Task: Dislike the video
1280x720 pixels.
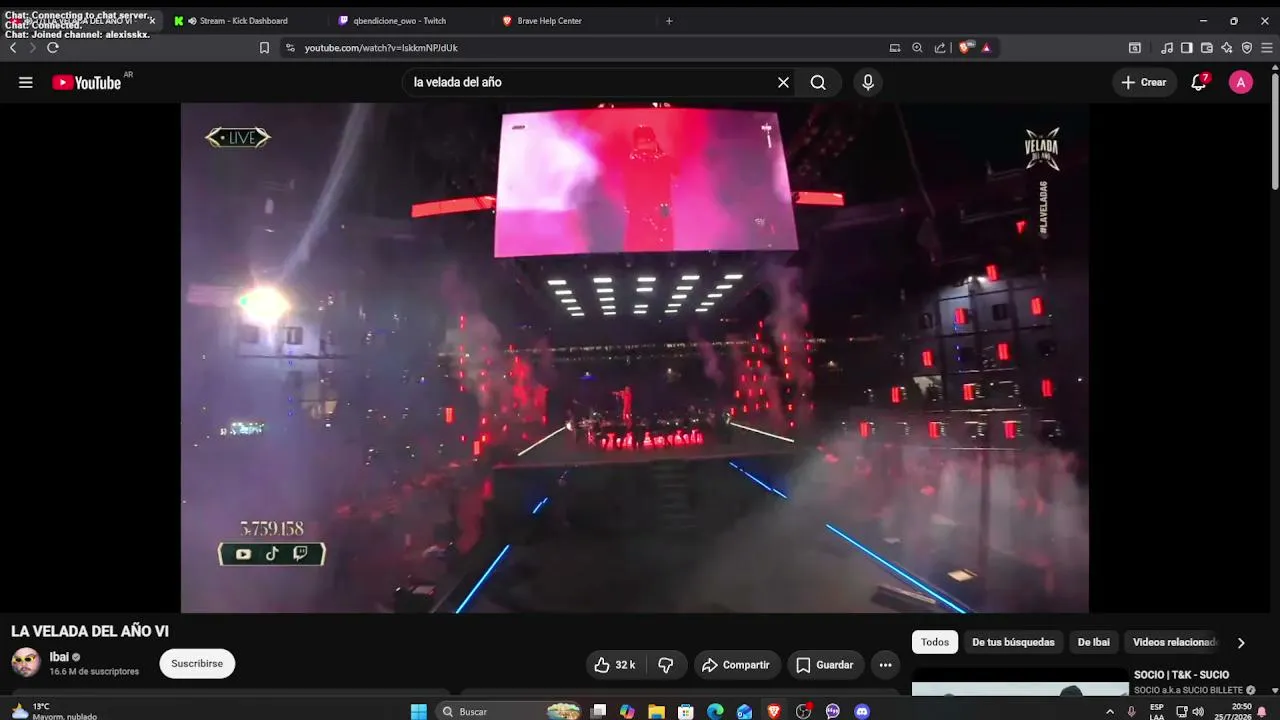Action: 666,665
